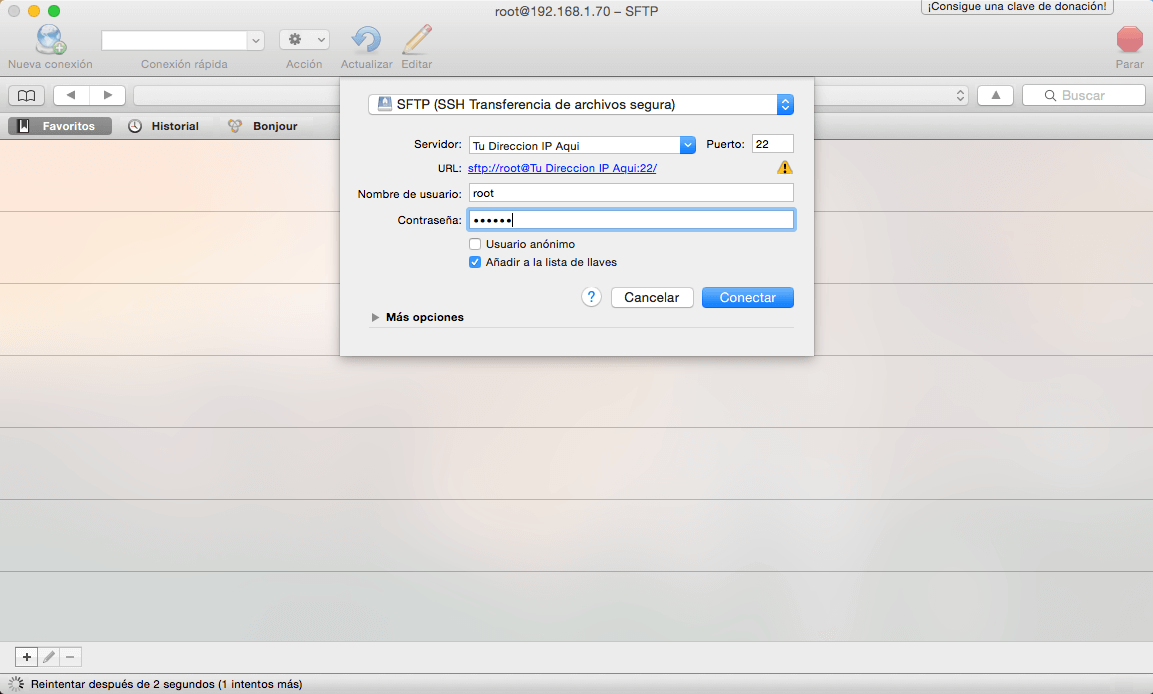
Task: Click the plus button to add bookmark
Action: [x=27, y=657]
